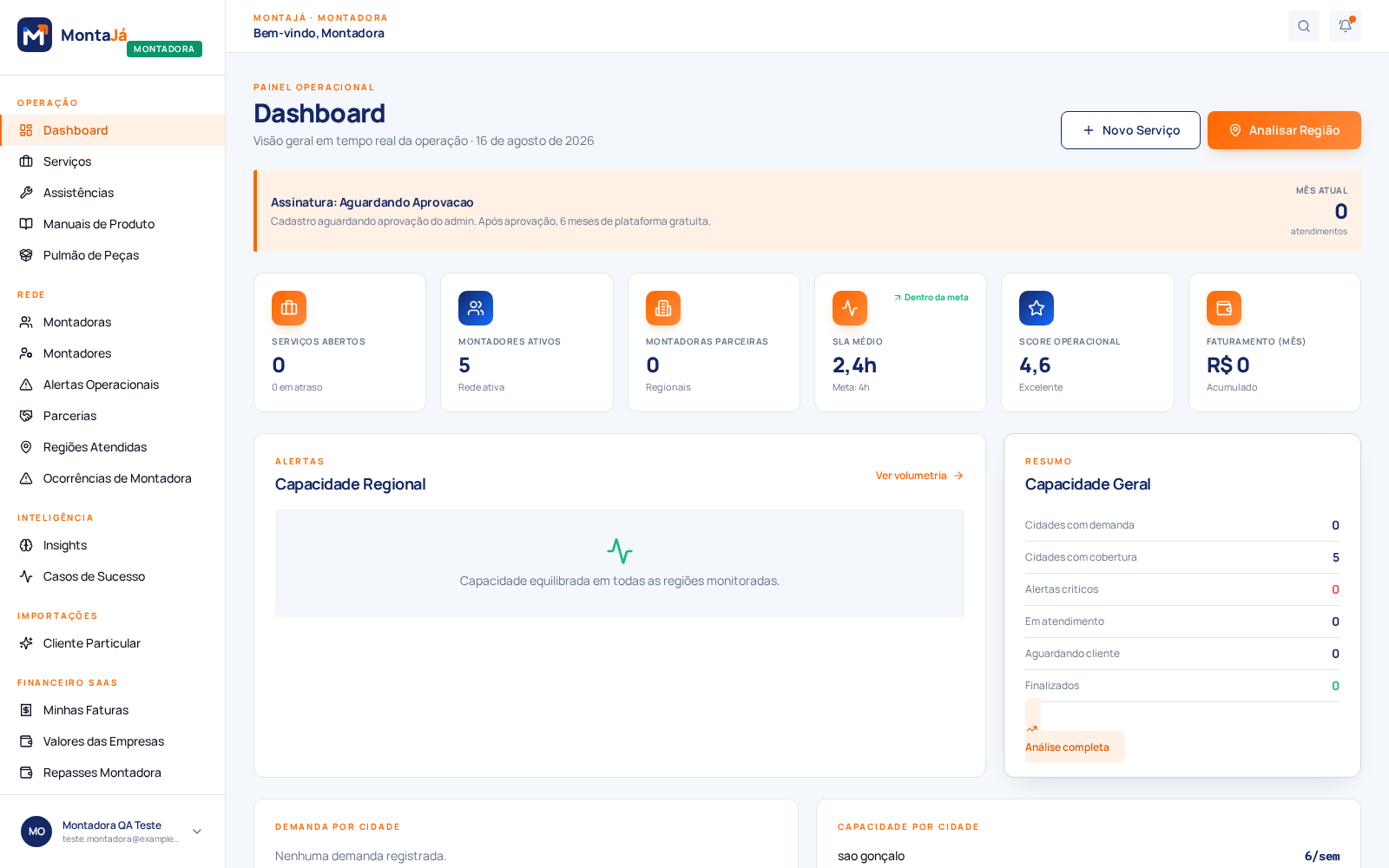Click the Finalizados row
1389x868 pixels.
point(1182,686)
